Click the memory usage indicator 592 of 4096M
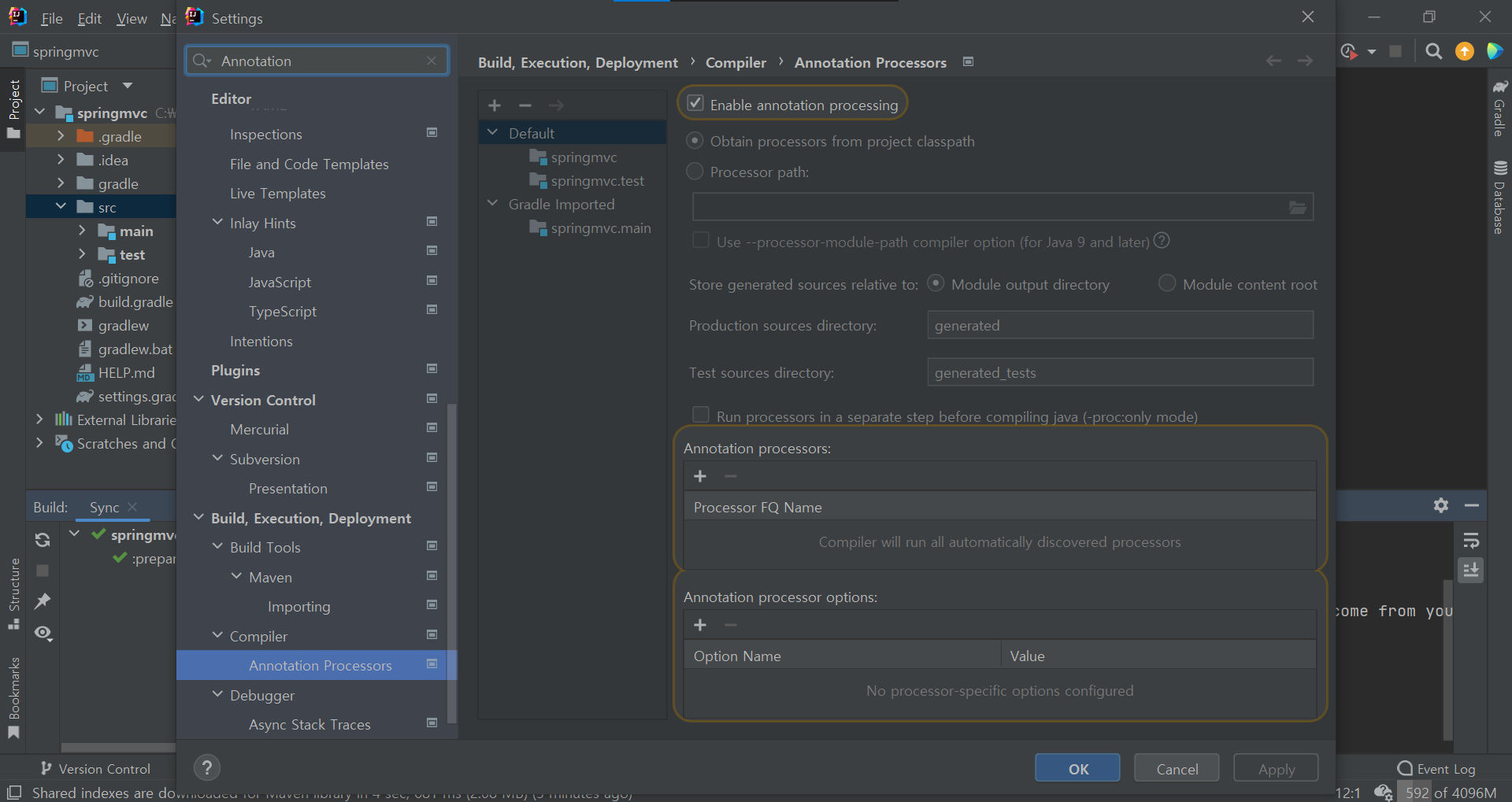Image resolution: width=1512 pixels, height=802 pixels. [x=1450, y=793]
